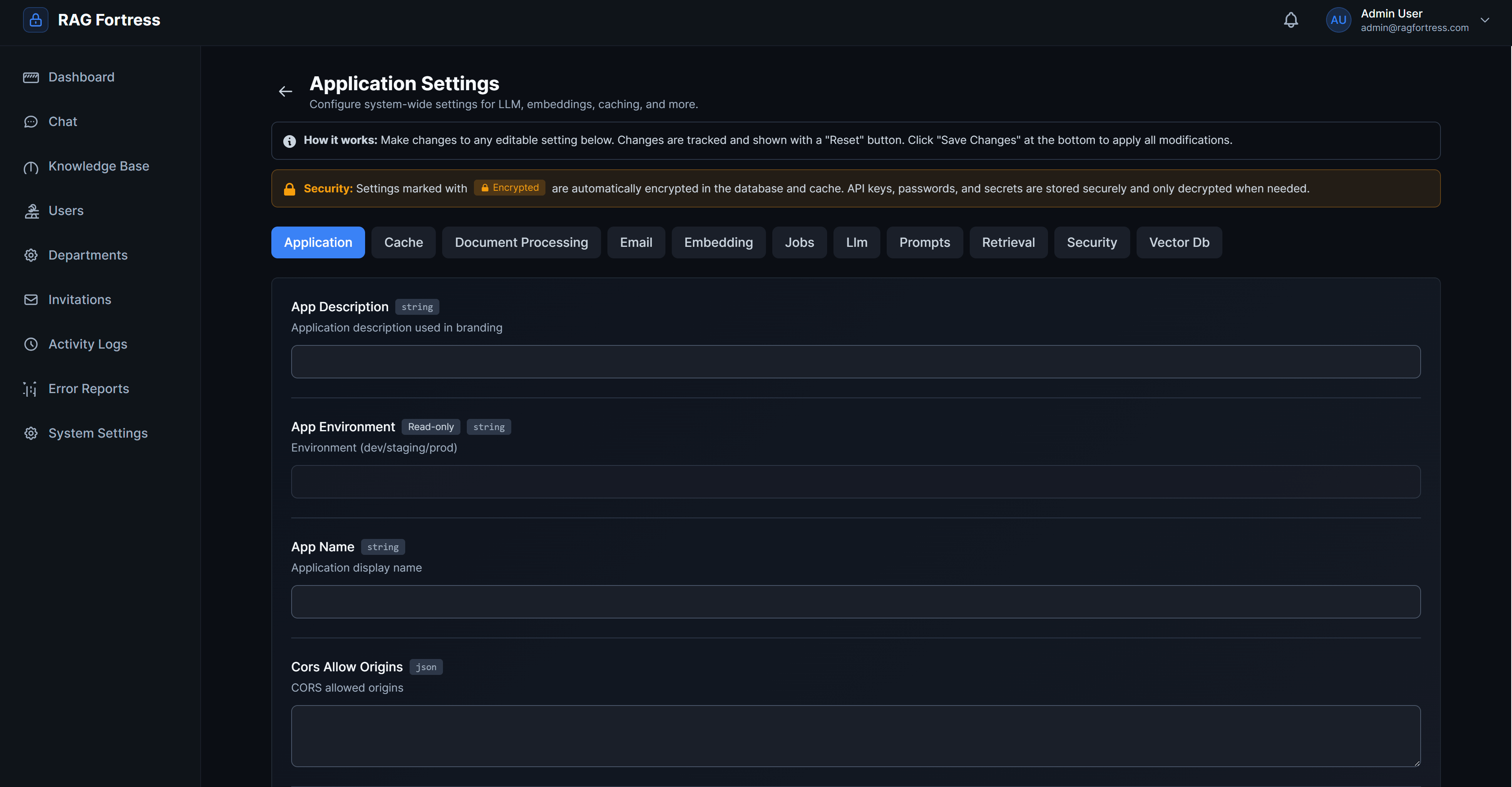Switch to the Security settings tab
Screen dimensions: 1512x787
coord(1092,242)
